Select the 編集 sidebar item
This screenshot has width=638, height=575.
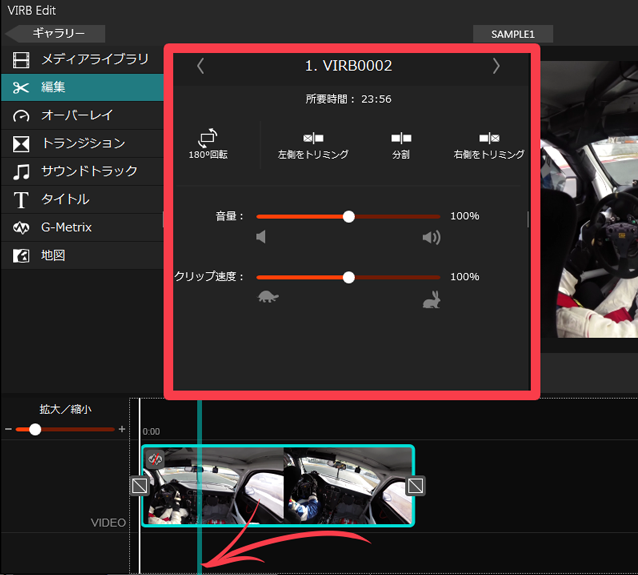pyautogui.click(x=83, y=87)
